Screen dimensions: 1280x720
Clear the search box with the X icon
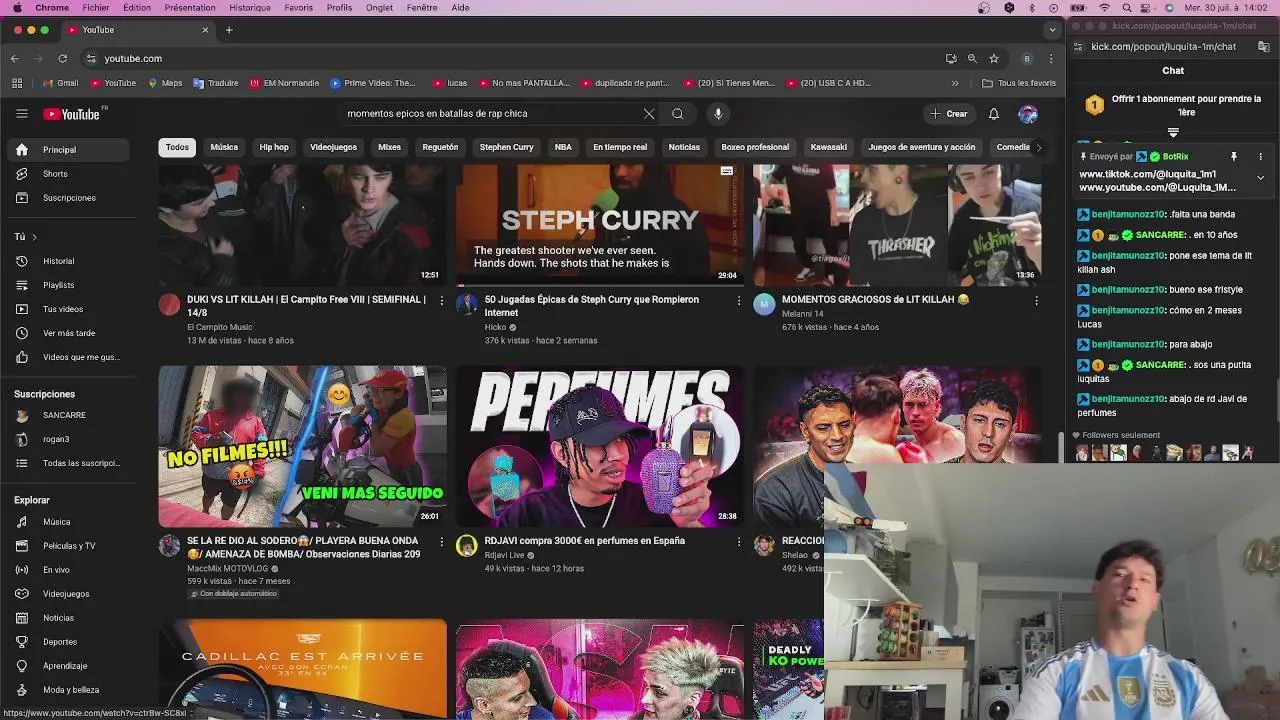tap(649, 114)
